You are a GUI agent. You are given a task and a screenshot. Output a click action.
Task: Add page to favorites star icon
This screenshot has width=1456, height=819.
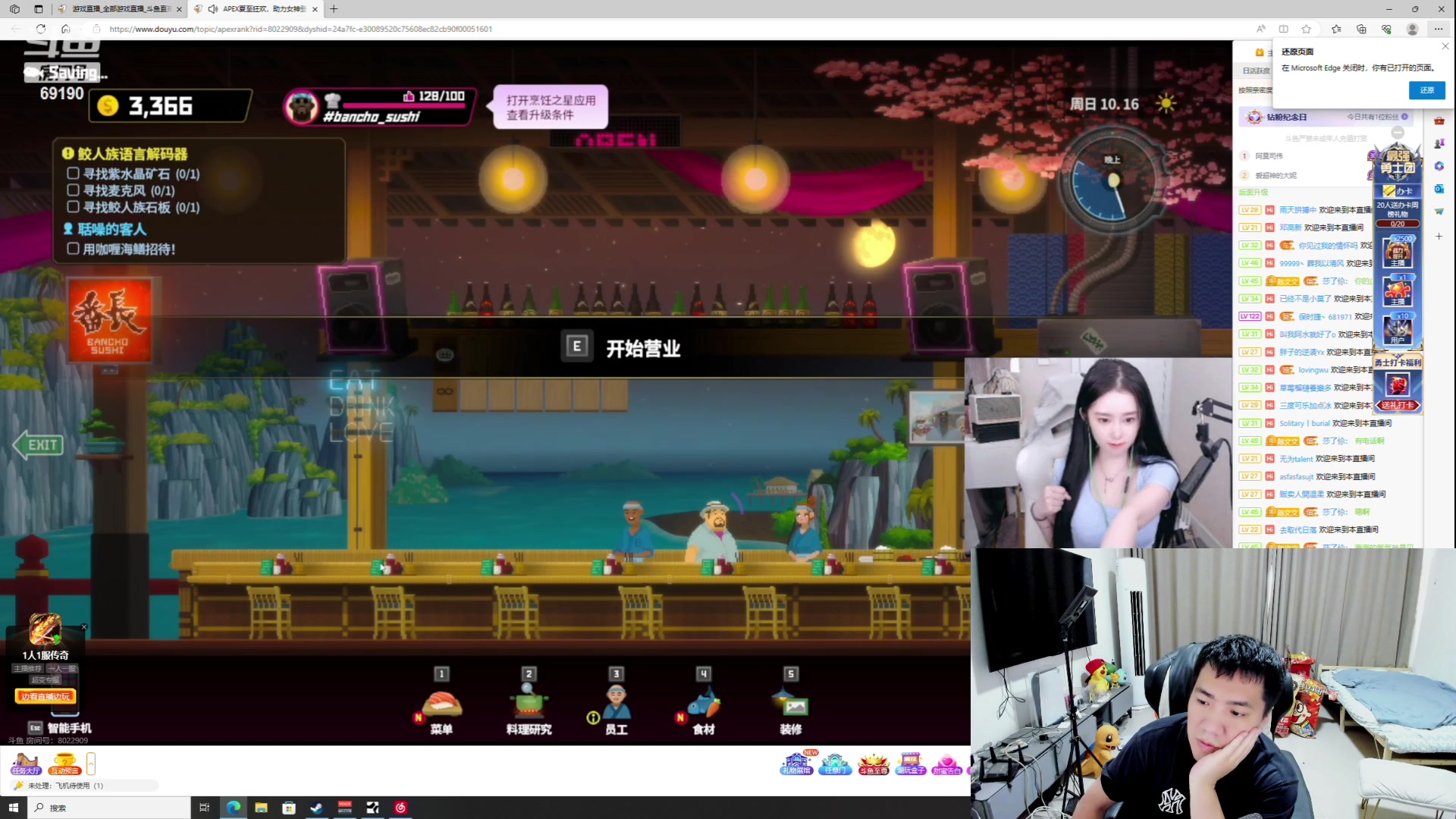coord(1306,29)
